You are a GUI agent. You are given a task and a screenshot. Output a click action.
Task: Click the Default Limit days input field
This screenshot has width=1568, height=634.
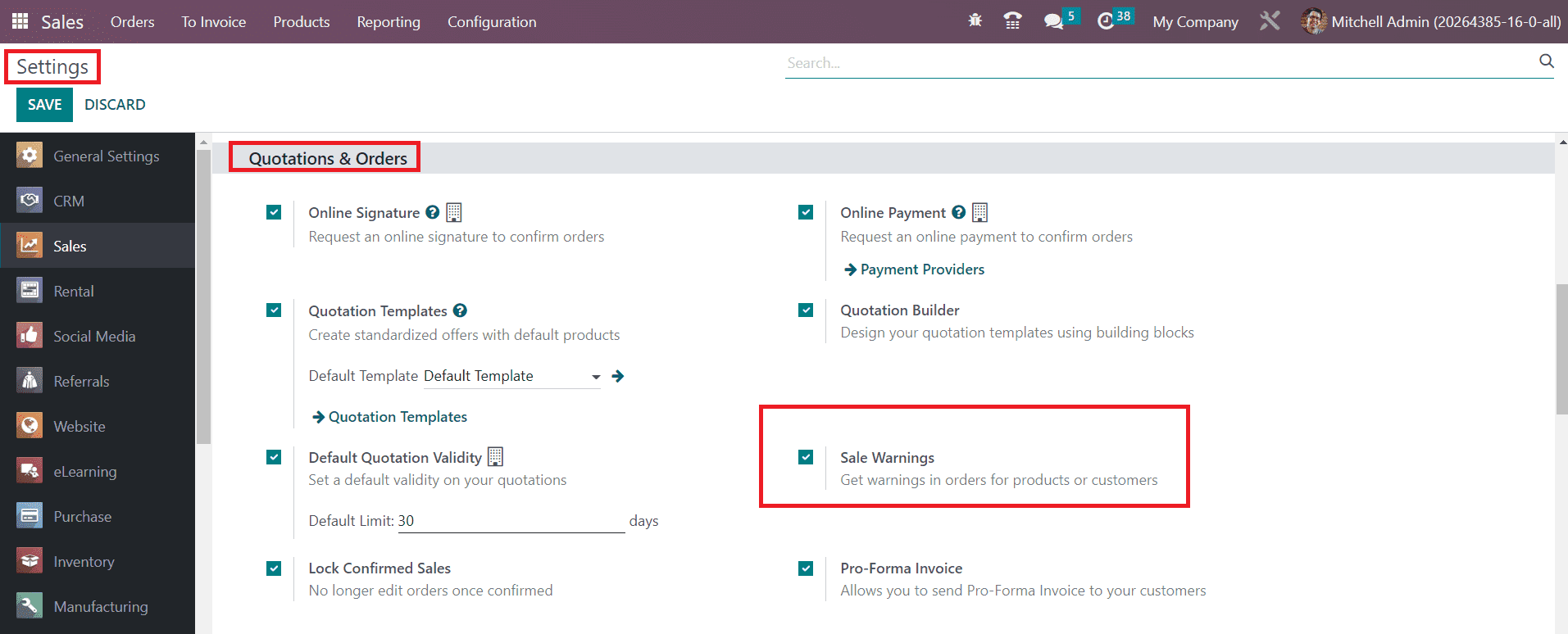point(511,521)
